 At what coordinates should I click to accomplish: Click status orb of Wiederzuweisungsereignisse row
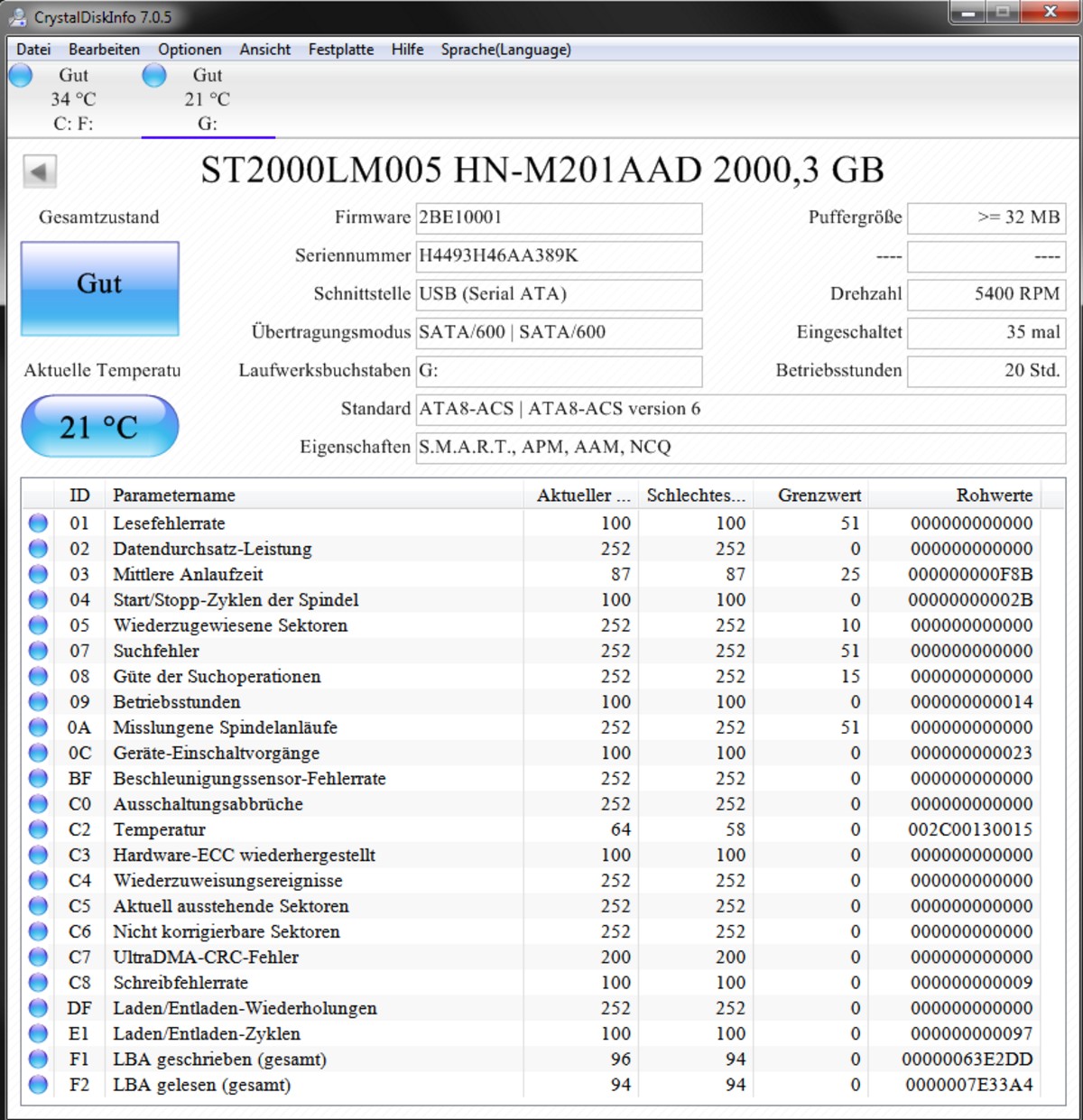pyautogui.click(x=38, y=880)
